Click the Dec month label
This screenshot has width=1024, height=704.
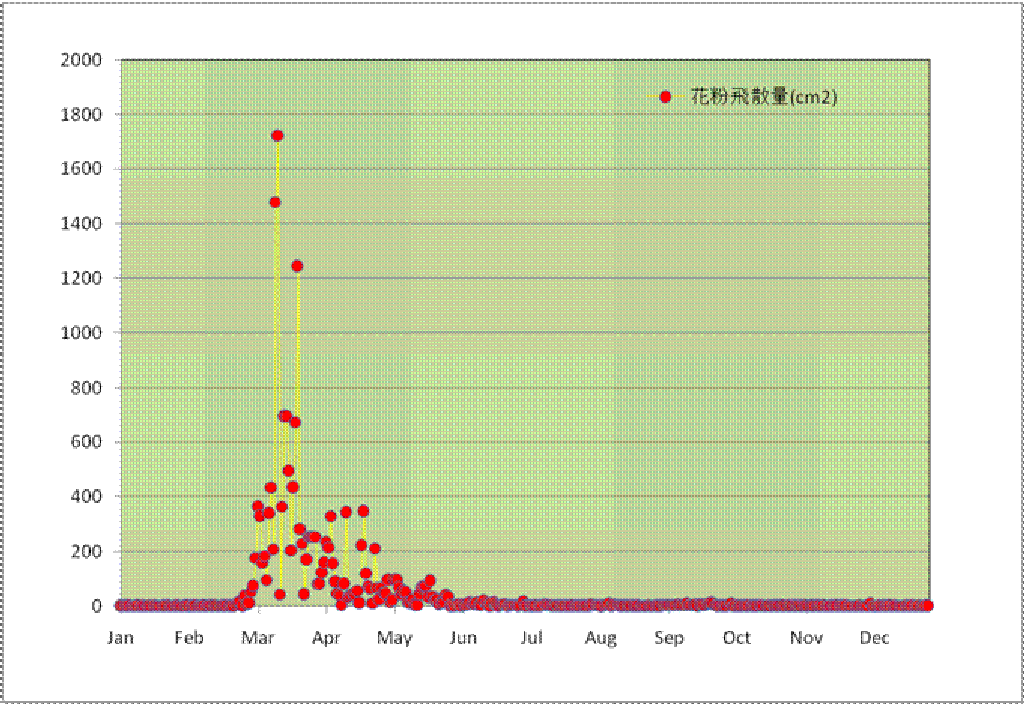pos(875,637)
